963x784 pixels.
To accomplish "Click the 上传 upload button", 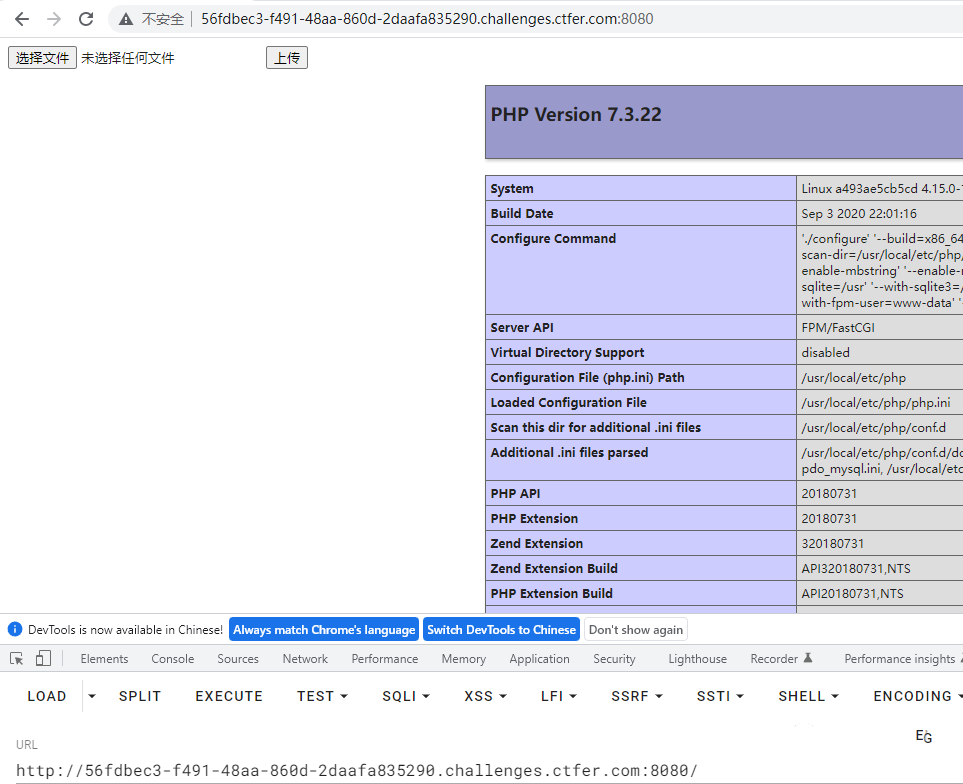I will click(x=287, y=58).
